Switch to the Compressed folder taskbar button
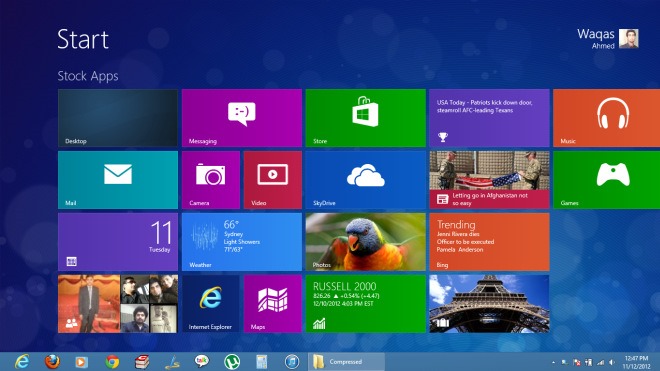 [x=346, y=362]
